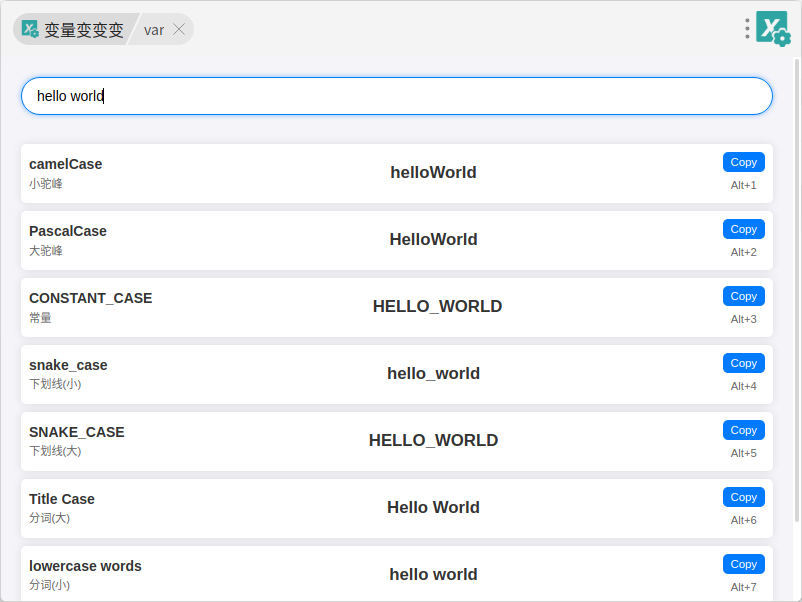Click the Alt+4 shortcut hint
The height and width of the screenshot is (602, 802).
pyautogui.click(x=743, y=386)
